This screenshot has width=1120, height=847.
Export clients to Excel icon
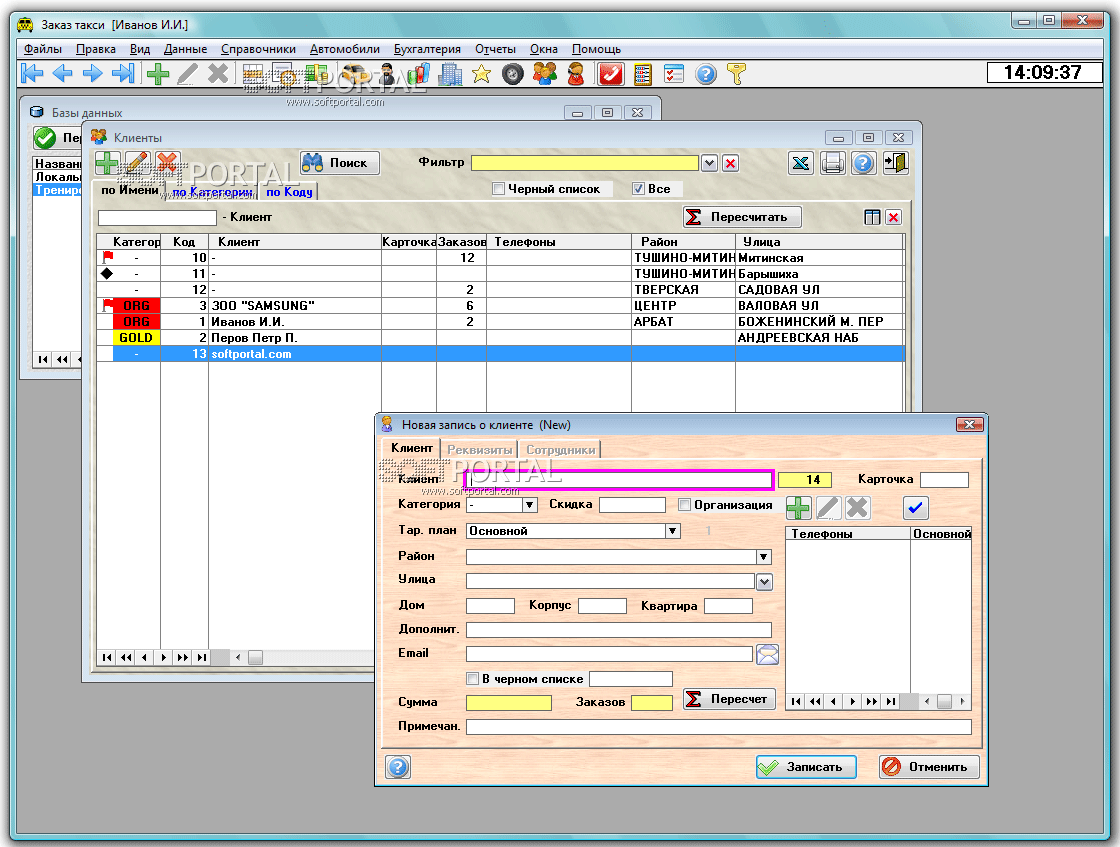click(x=801, y=163)
